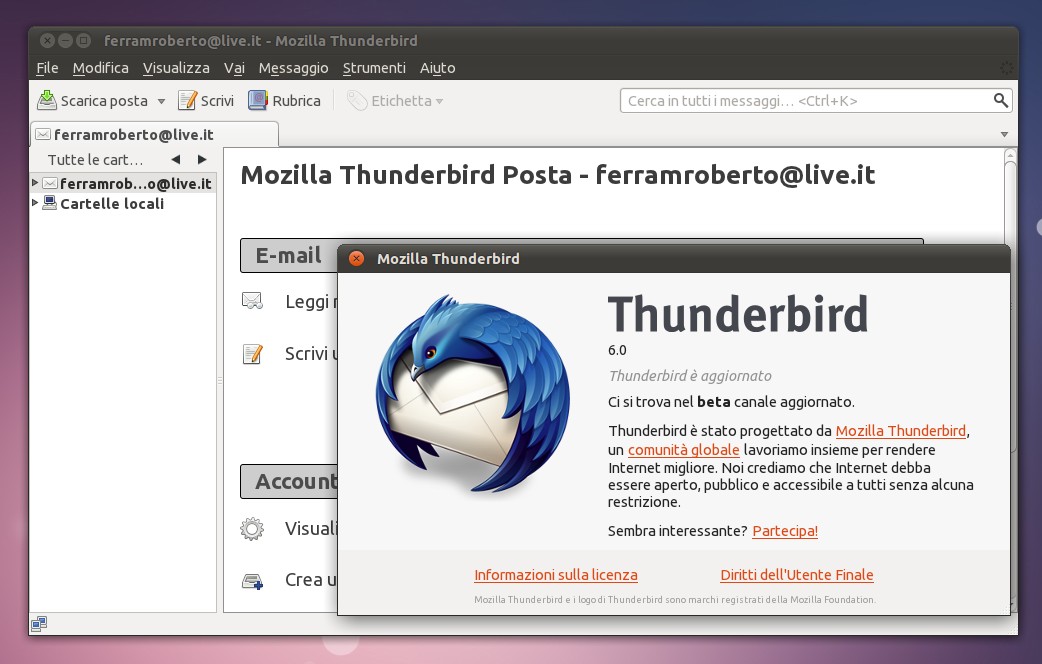Open the Visualizza menu
This screenshot has width=1042, height=664.
coord(176,68)
